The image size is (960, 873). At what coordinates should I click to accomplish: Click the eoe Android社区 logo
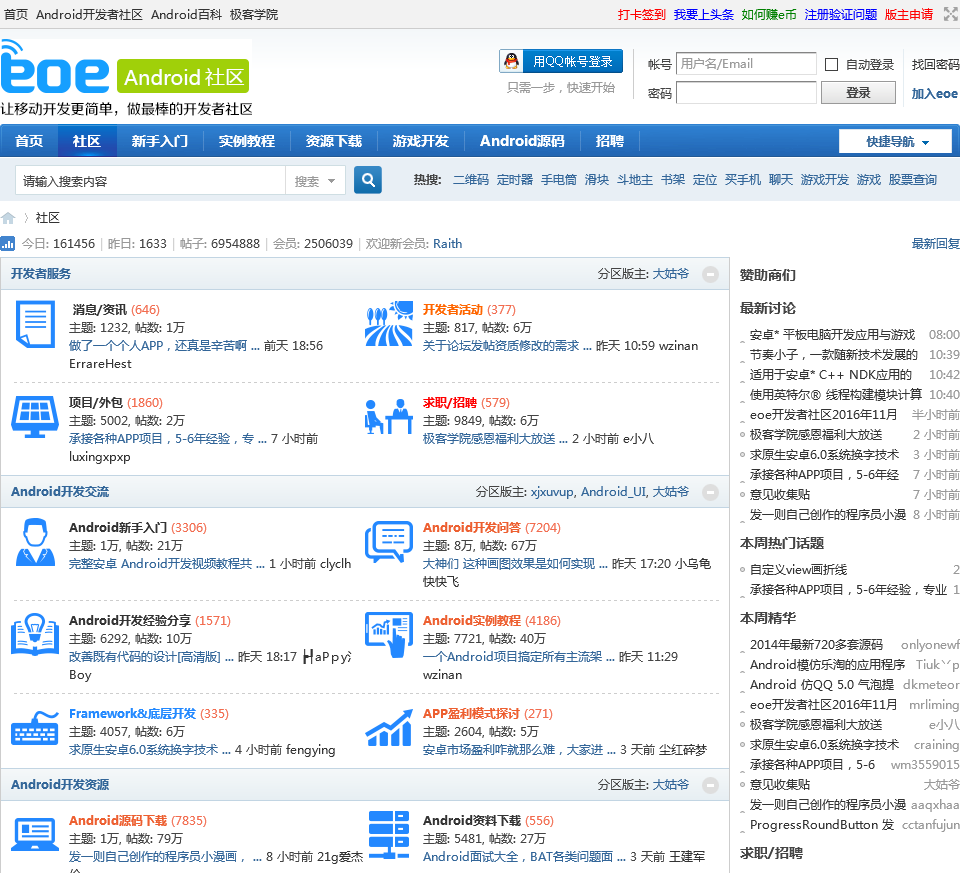(x=126, y=77)
